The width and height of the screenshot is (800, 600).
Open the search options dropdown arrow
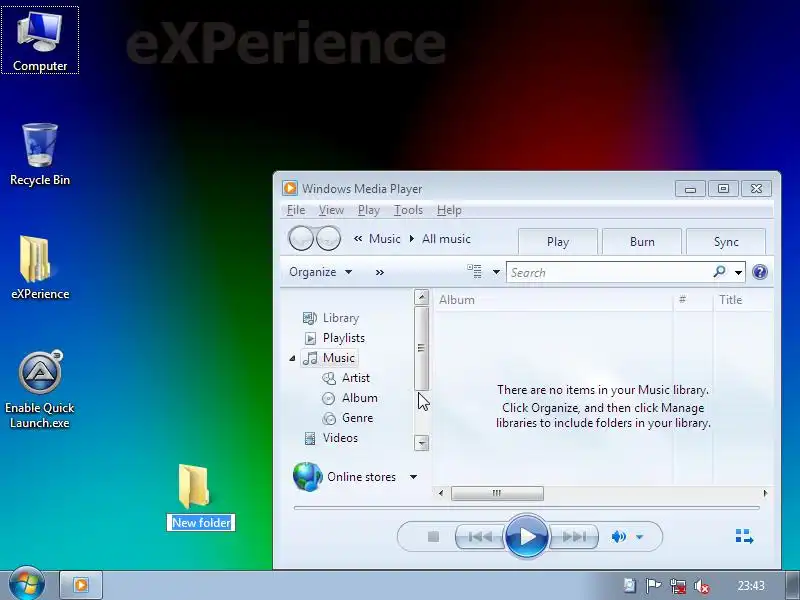click(x=738, y=272)
